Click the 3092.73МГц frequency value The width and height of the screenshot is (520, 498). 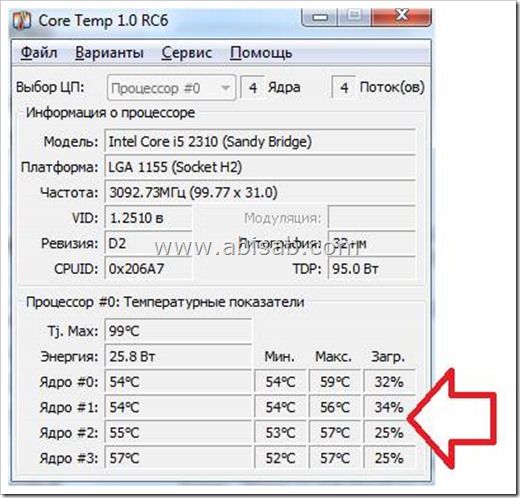point(260,192)
